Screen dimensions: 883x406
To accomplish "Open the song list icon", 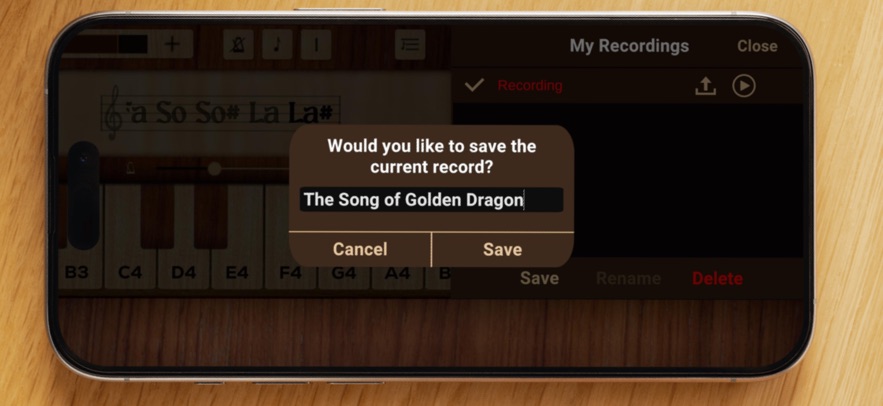I will pos(410,44).
